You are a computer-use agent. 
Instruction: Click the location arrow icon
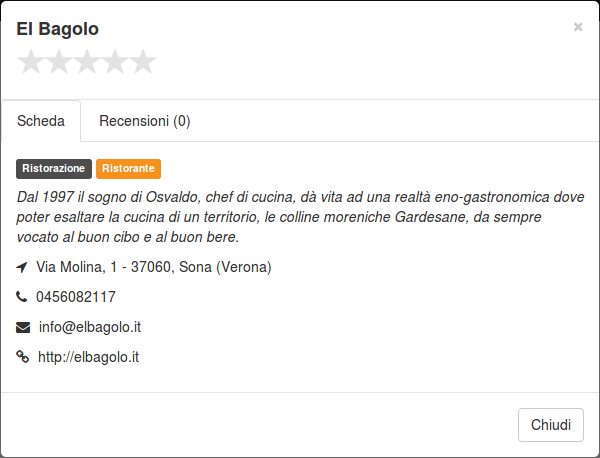pos(22,267)
